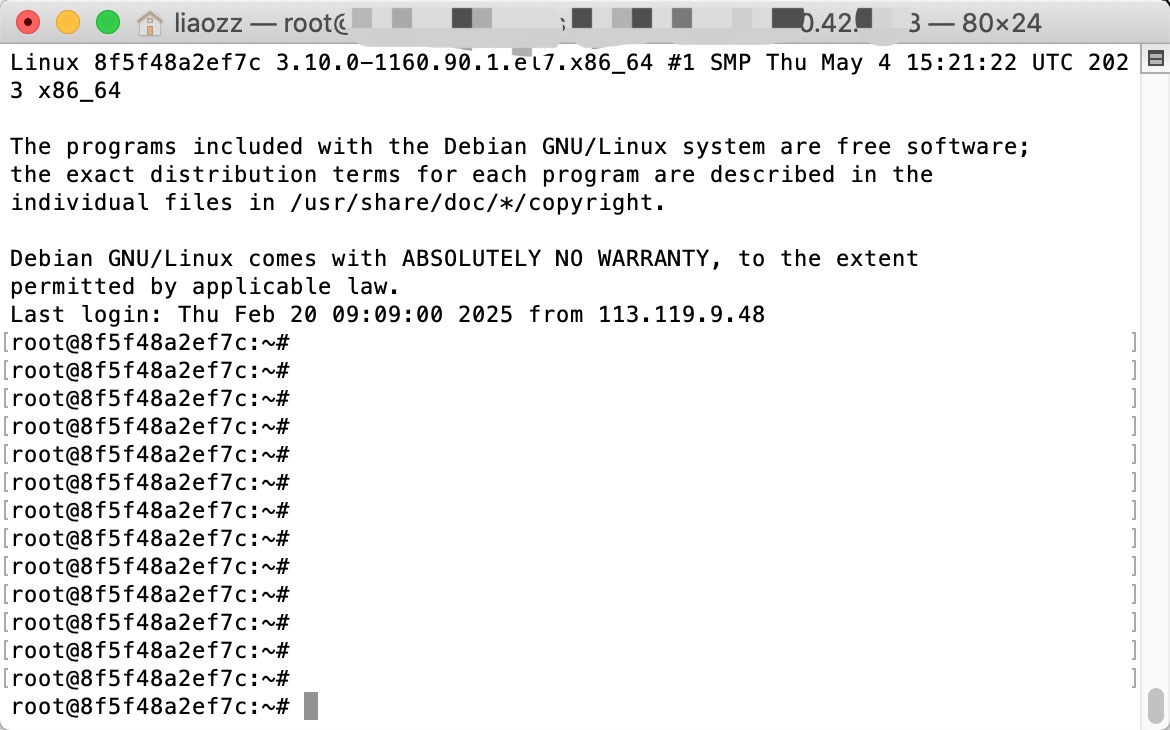Click the left bracket mark of the first prompt
The image size is (1170, 730).
click(6, 343)
